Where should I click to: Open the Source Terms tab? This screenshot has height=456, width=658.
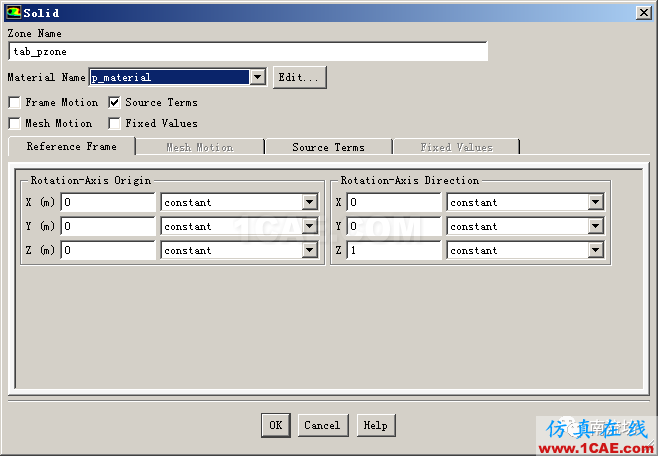pyautogui.click(x=329, y=147)
